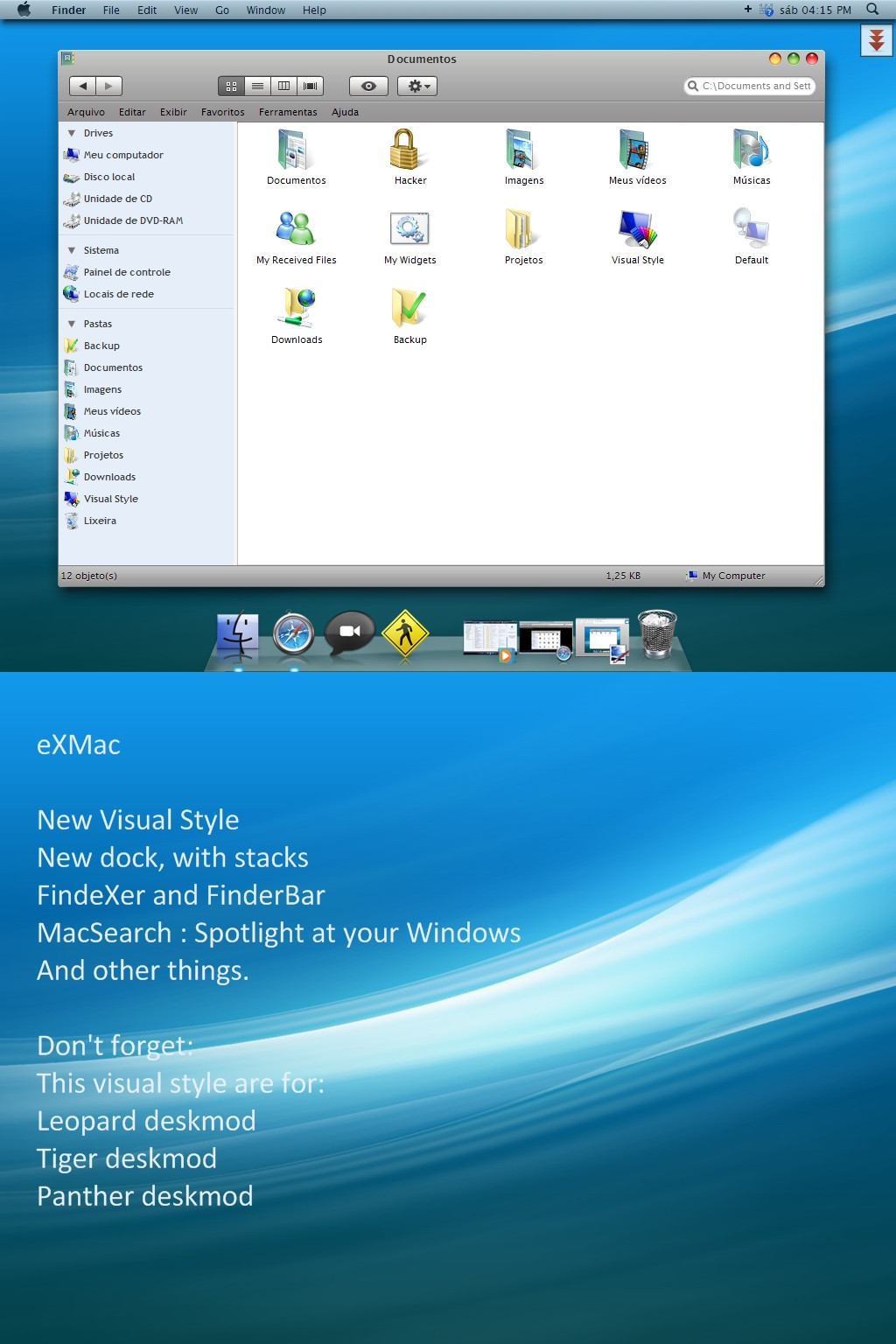Click the first stacked window thumbnail in dock

coord(489,639)
